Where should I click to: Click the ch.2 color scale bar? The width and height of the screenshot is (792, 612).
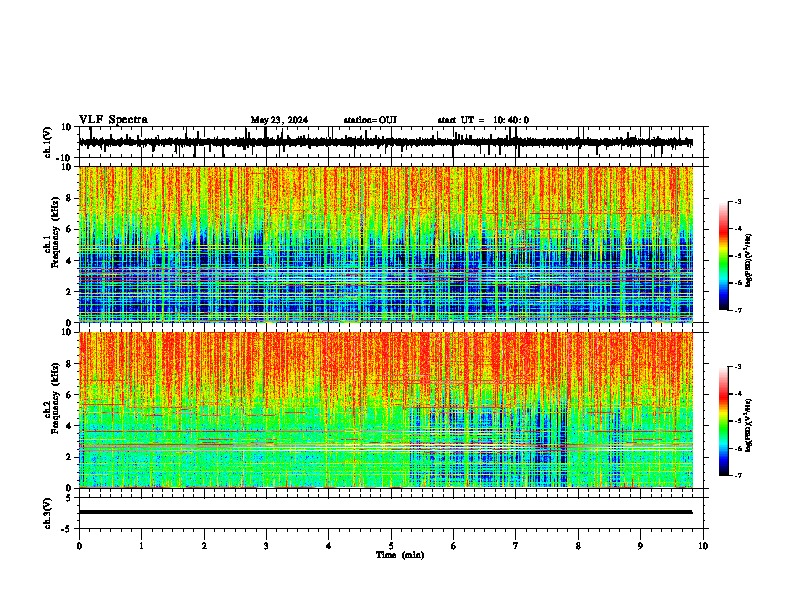click(724, 421)
